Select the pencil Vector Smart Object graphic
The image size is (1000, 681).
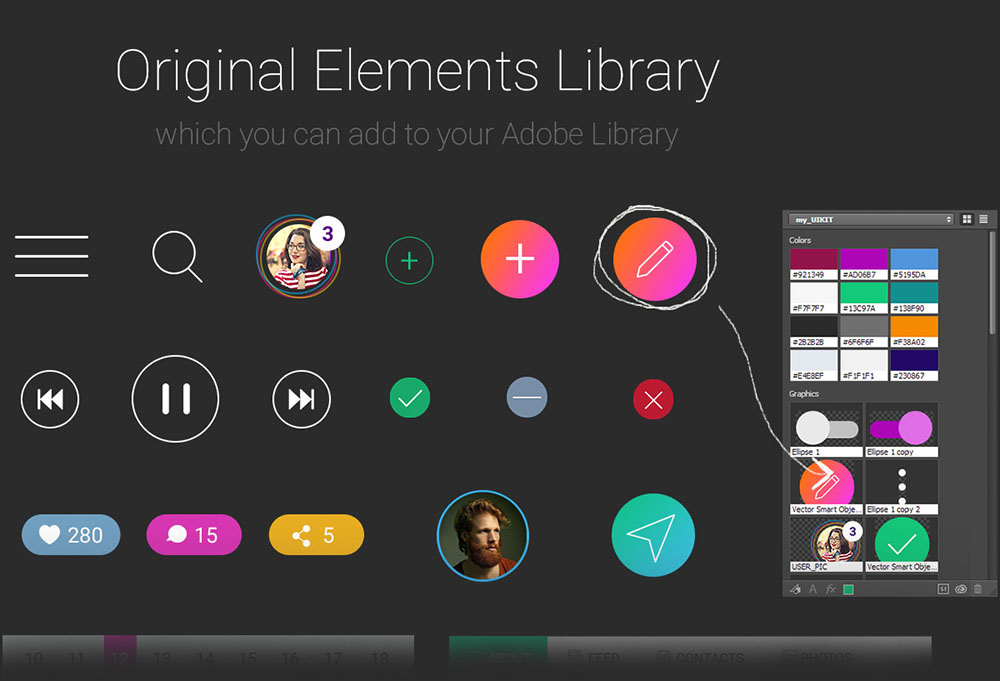click(826, 487)
